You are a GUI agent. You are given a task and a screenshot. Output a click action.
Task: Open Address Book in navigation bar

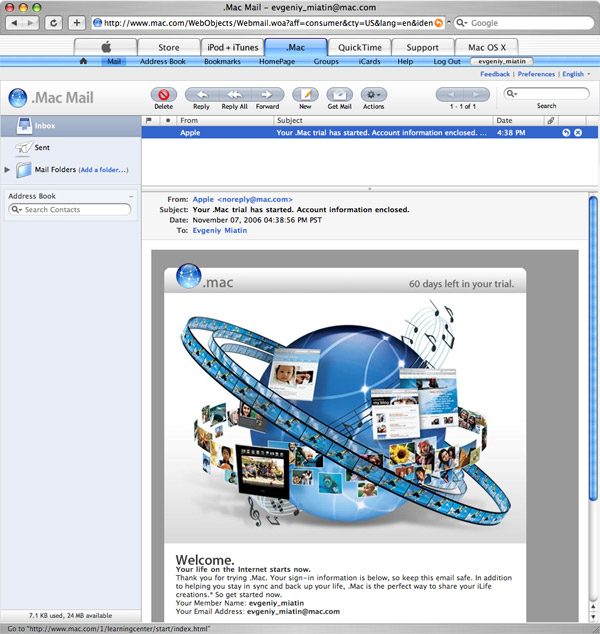coord(163,61)
